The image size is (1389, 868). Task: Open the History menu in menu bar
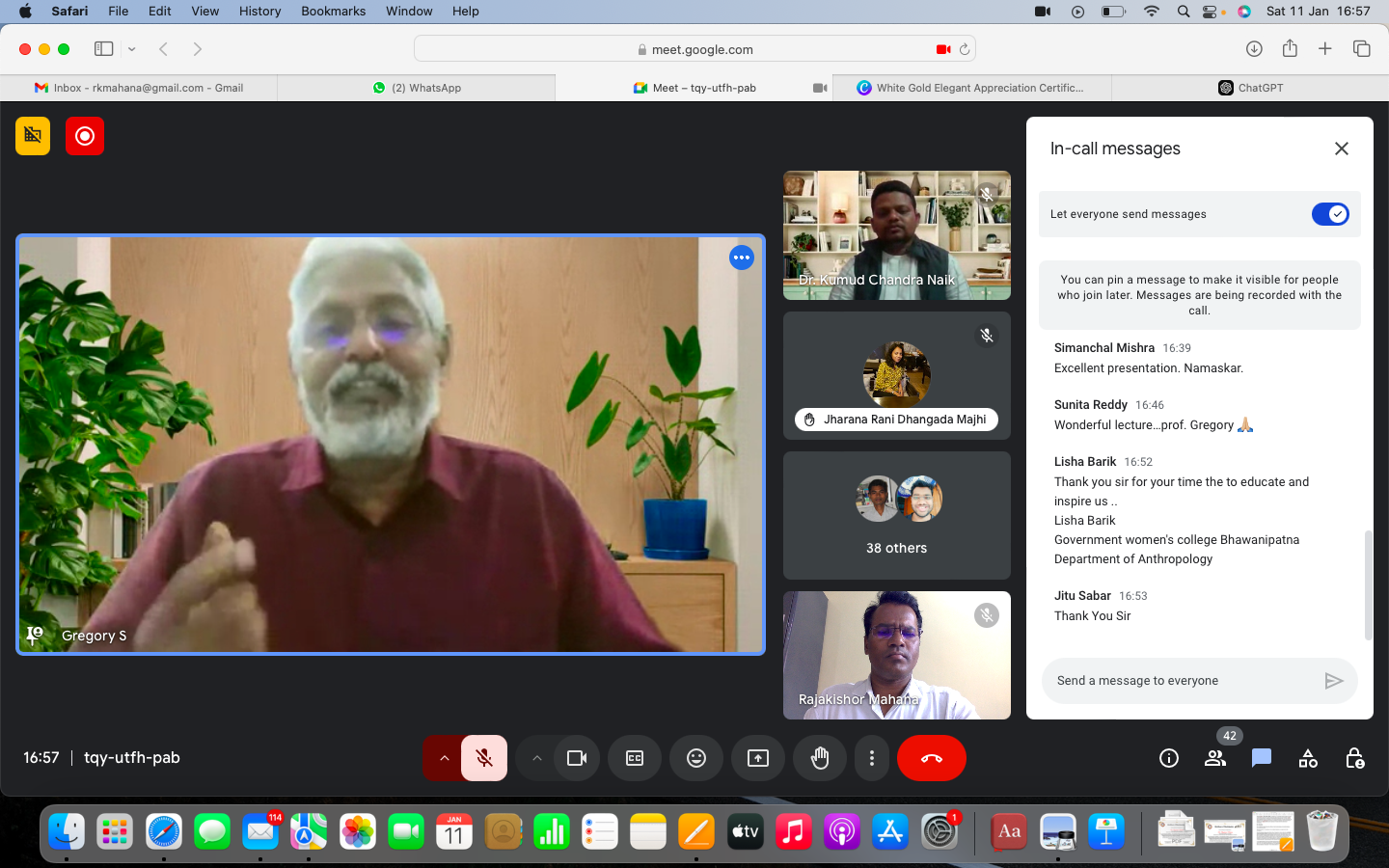pos(259,11)
